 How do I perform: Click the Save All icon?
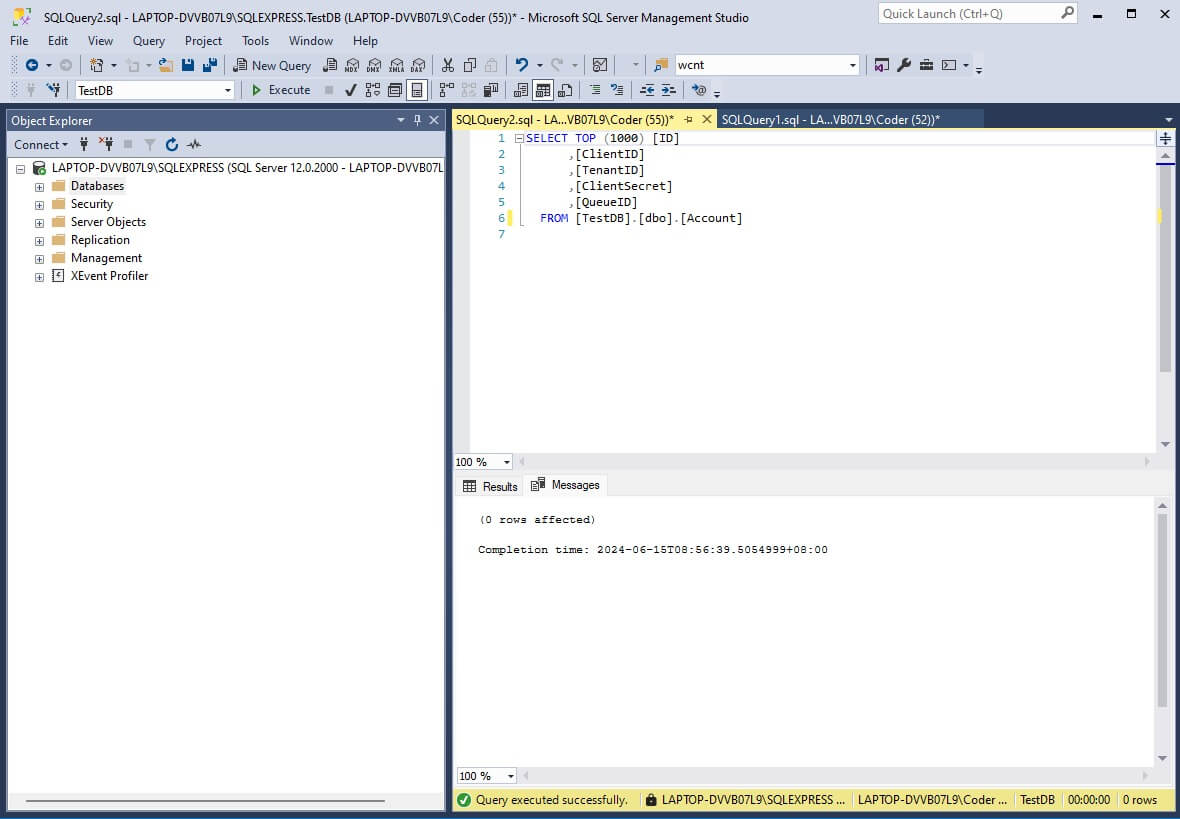210,65
